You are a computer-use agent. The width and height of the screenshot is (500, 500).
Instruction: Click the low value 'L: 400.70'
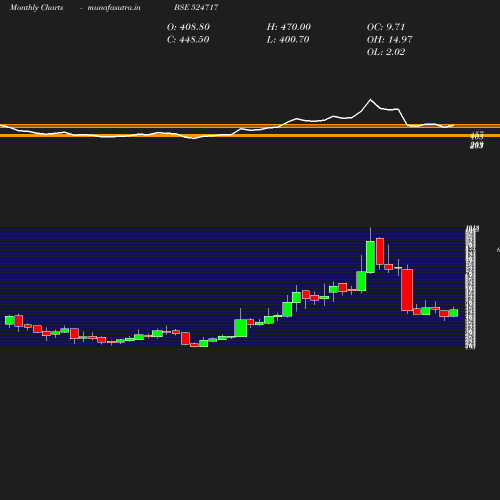pos(288,40)
